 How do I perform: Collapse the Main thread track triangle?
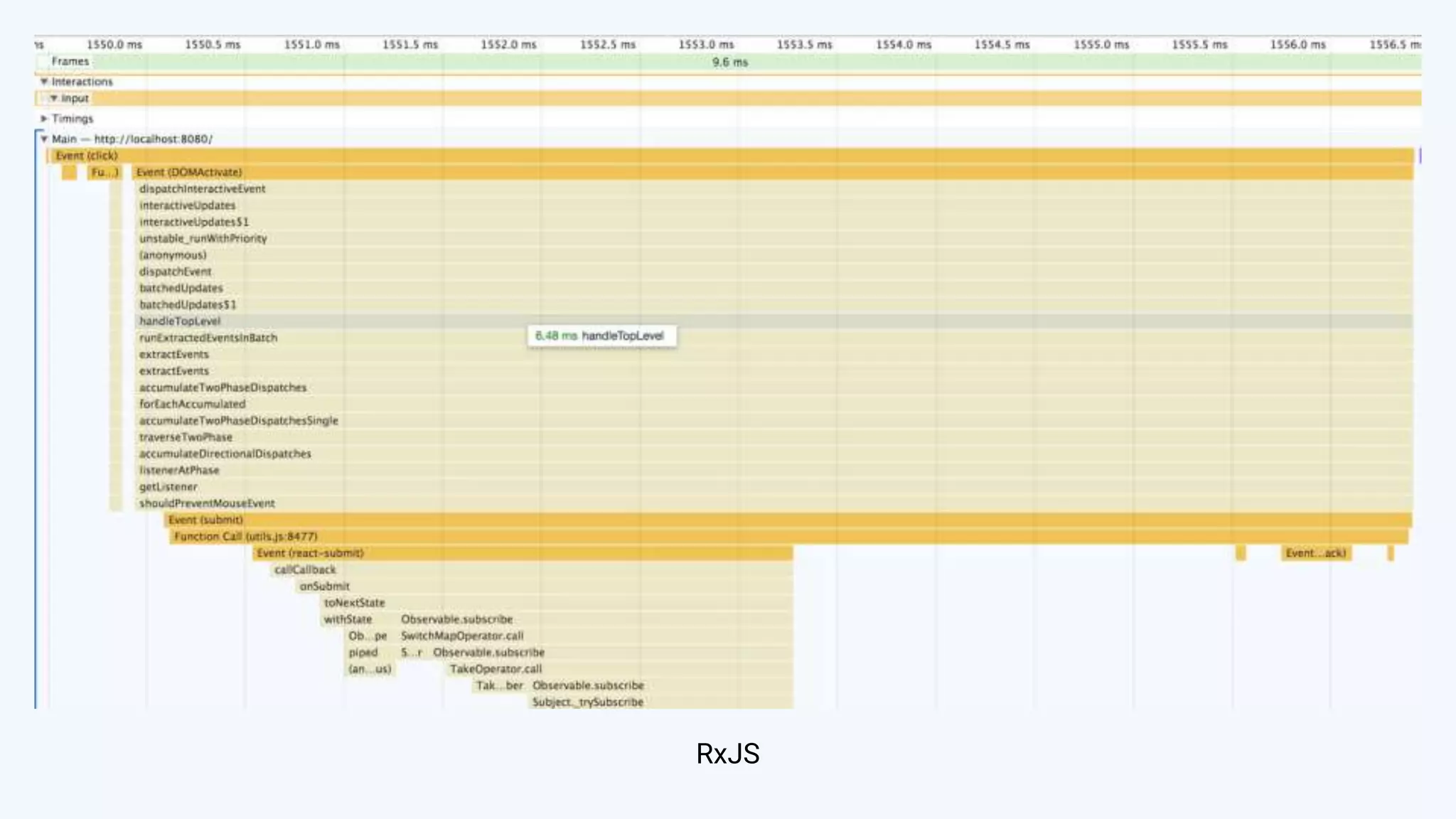coord(44,139)
